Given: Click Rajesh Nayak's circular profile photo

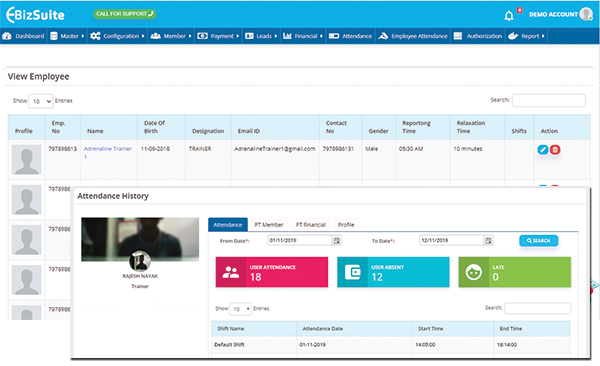Looking at the screenshot, I should coord(140,261).
